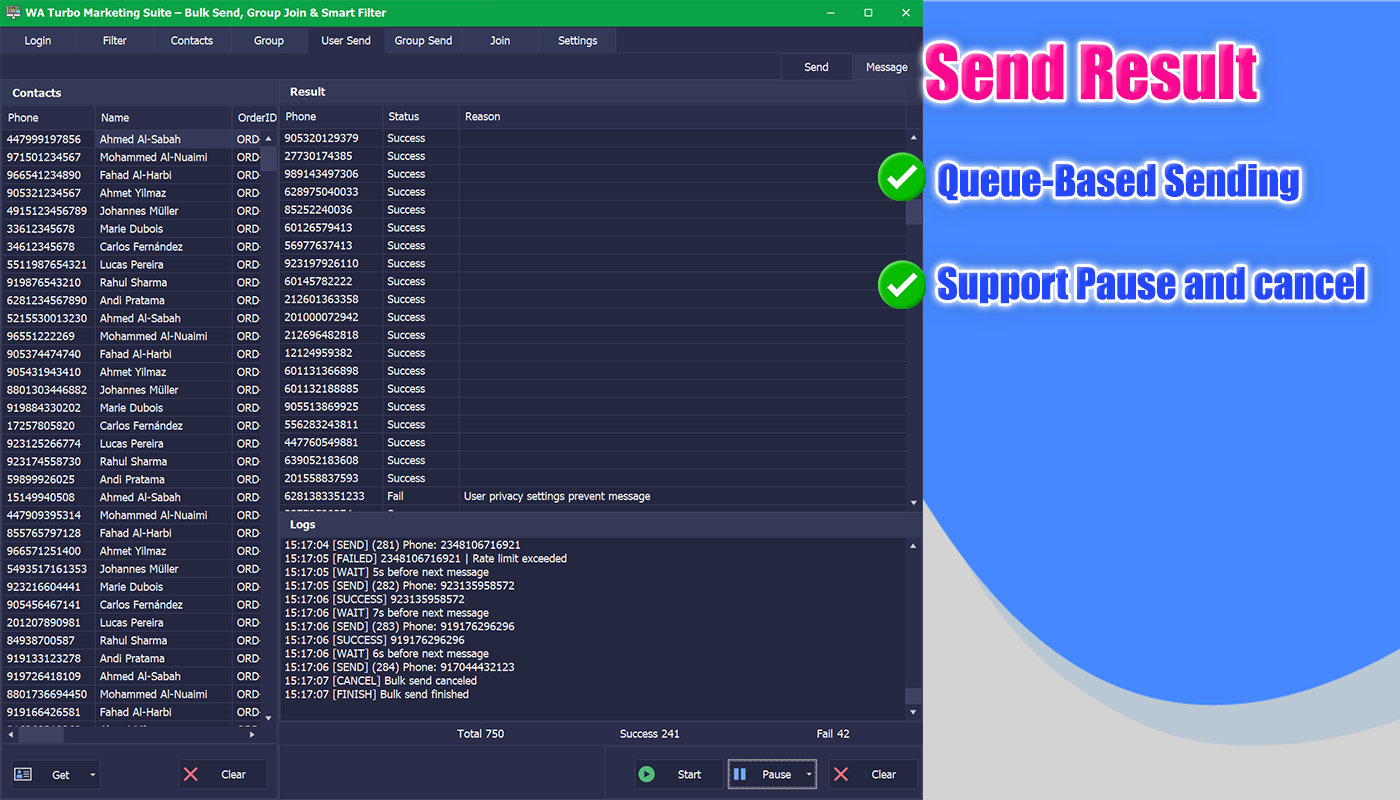Click the Result table scroll-up arrow
Screen dimensions: 1400x800
click(914, 137)
